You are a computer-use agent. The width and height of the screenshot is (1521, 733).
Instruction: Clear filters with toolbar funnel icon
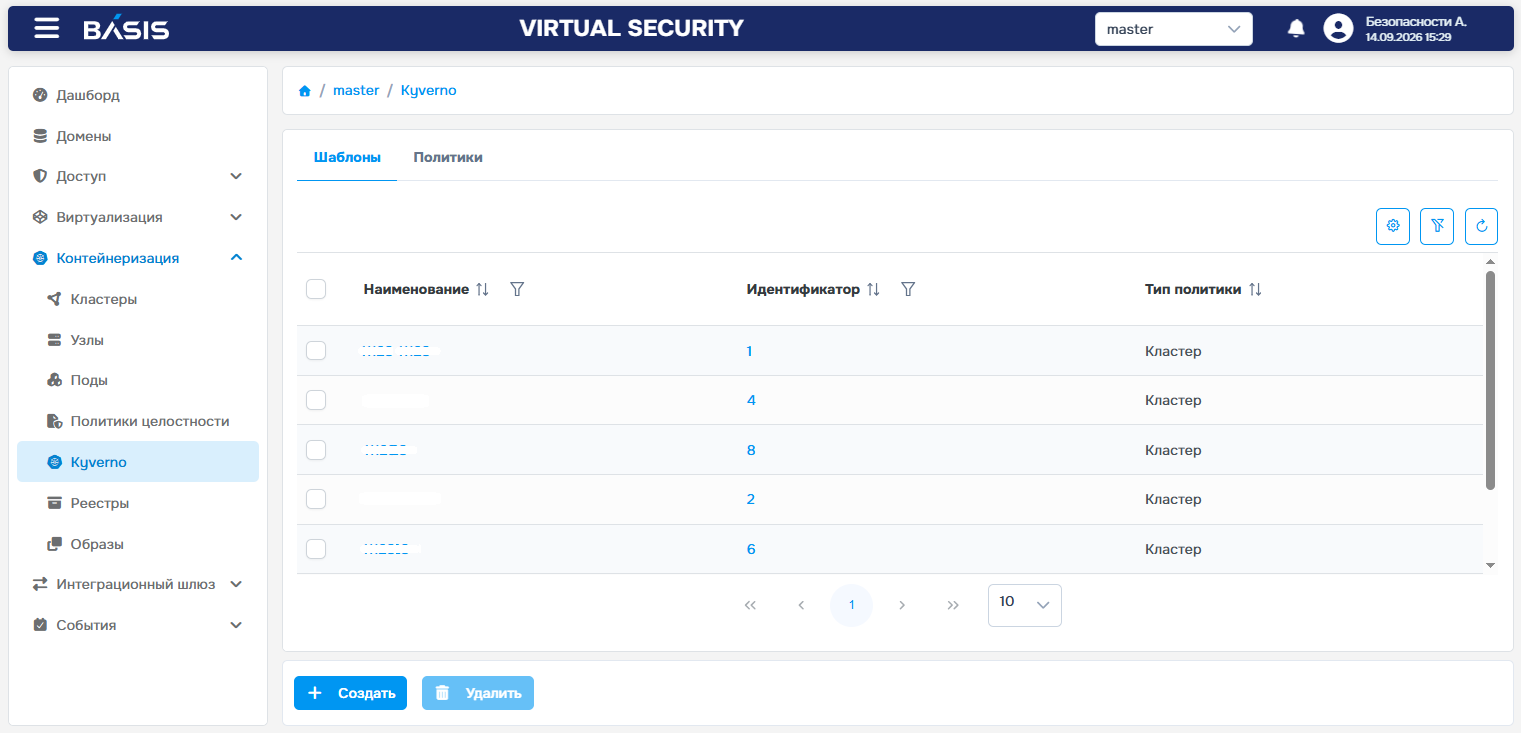[x=1437, y=226]
